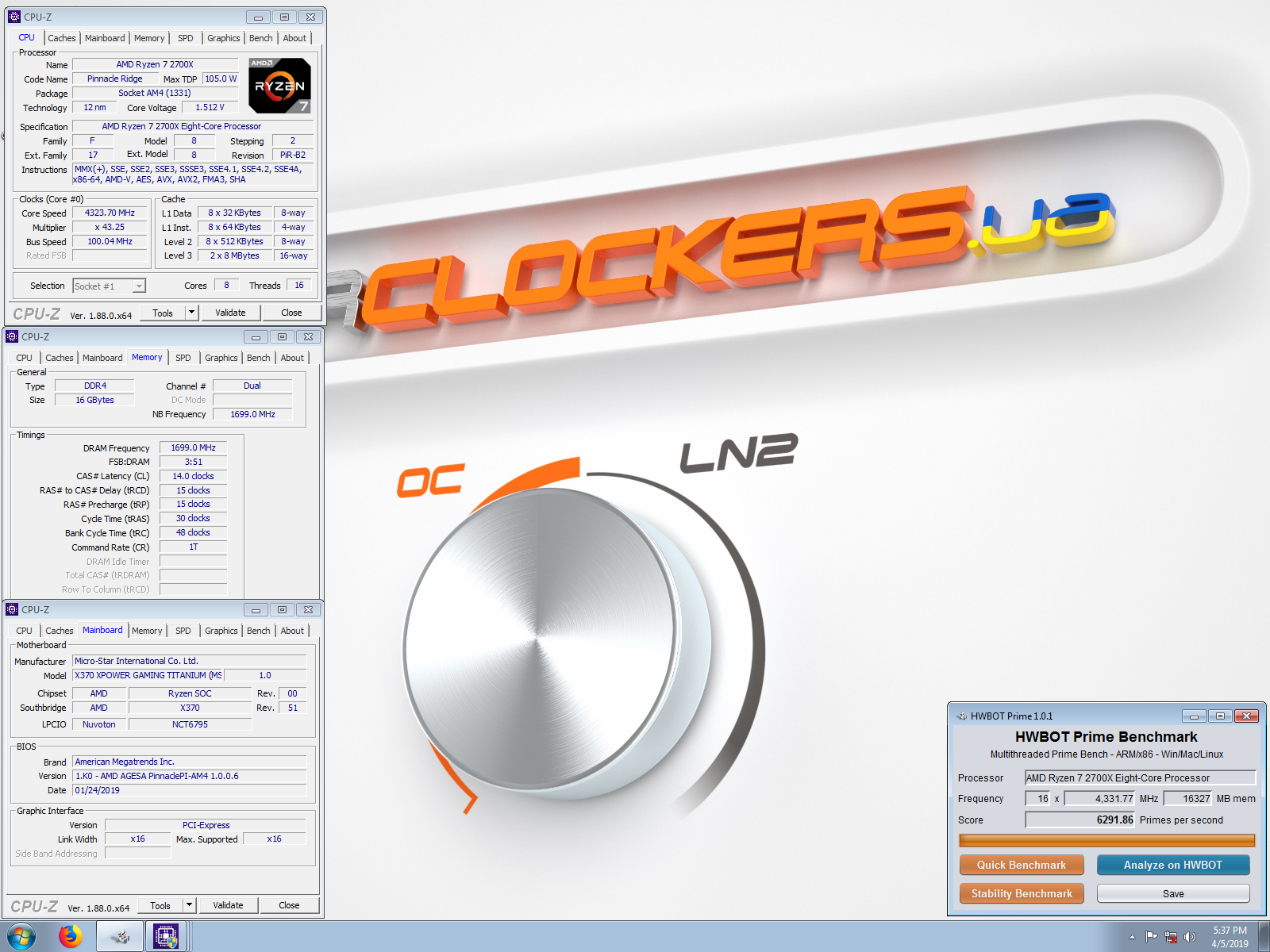Click the Core Voltage 1.512 V value
Image resolution: width=1270 pixels, height=952 pixels.
(210, 107)
